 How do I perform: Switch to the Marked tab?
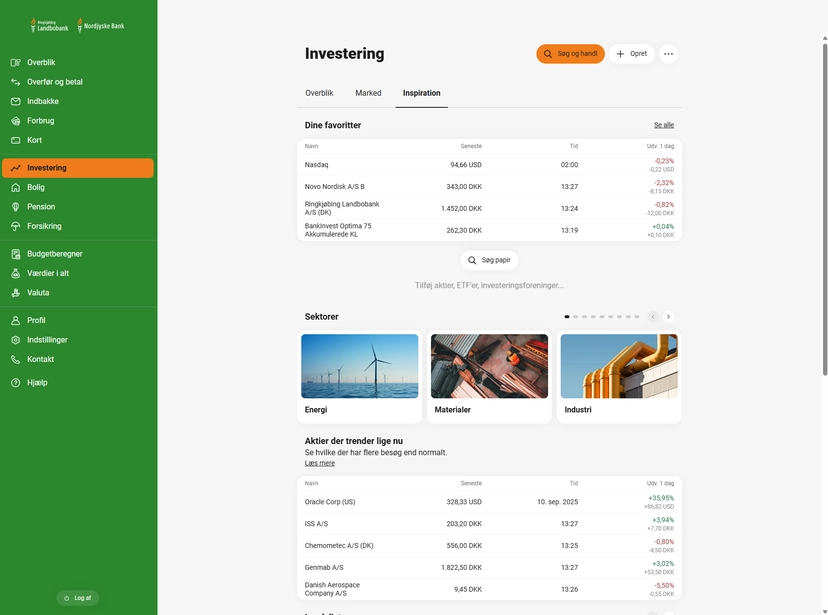tap(368, 93)
